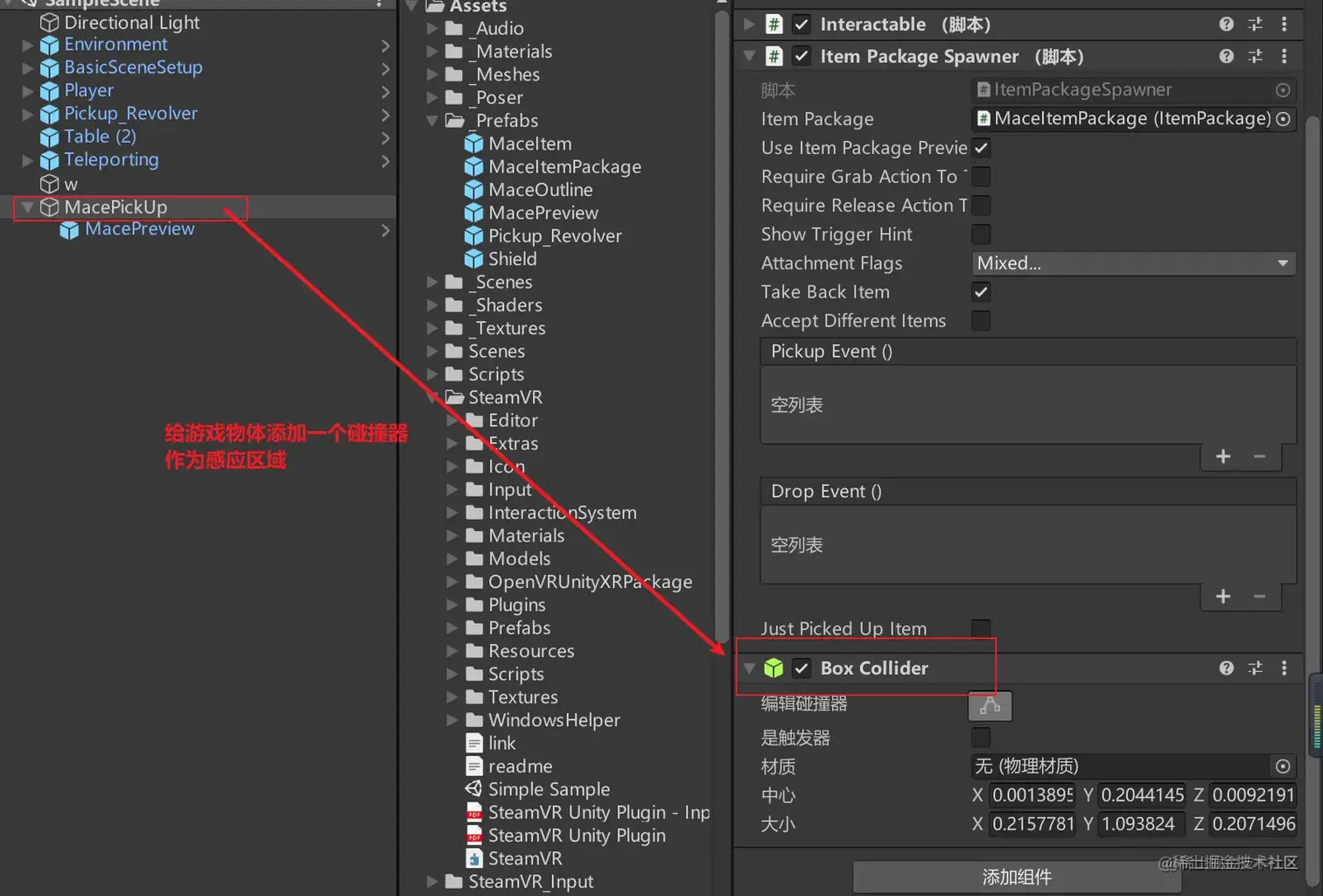Open more options menu for Interactable component
This screenshot has height=896, width=1323.
tap(1284, 24)
